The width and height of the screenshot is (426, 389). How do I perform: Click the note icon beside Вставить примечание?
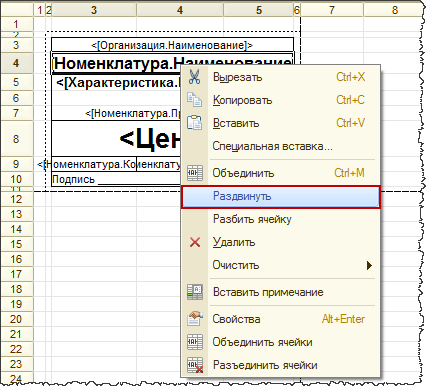pos(195,292)
